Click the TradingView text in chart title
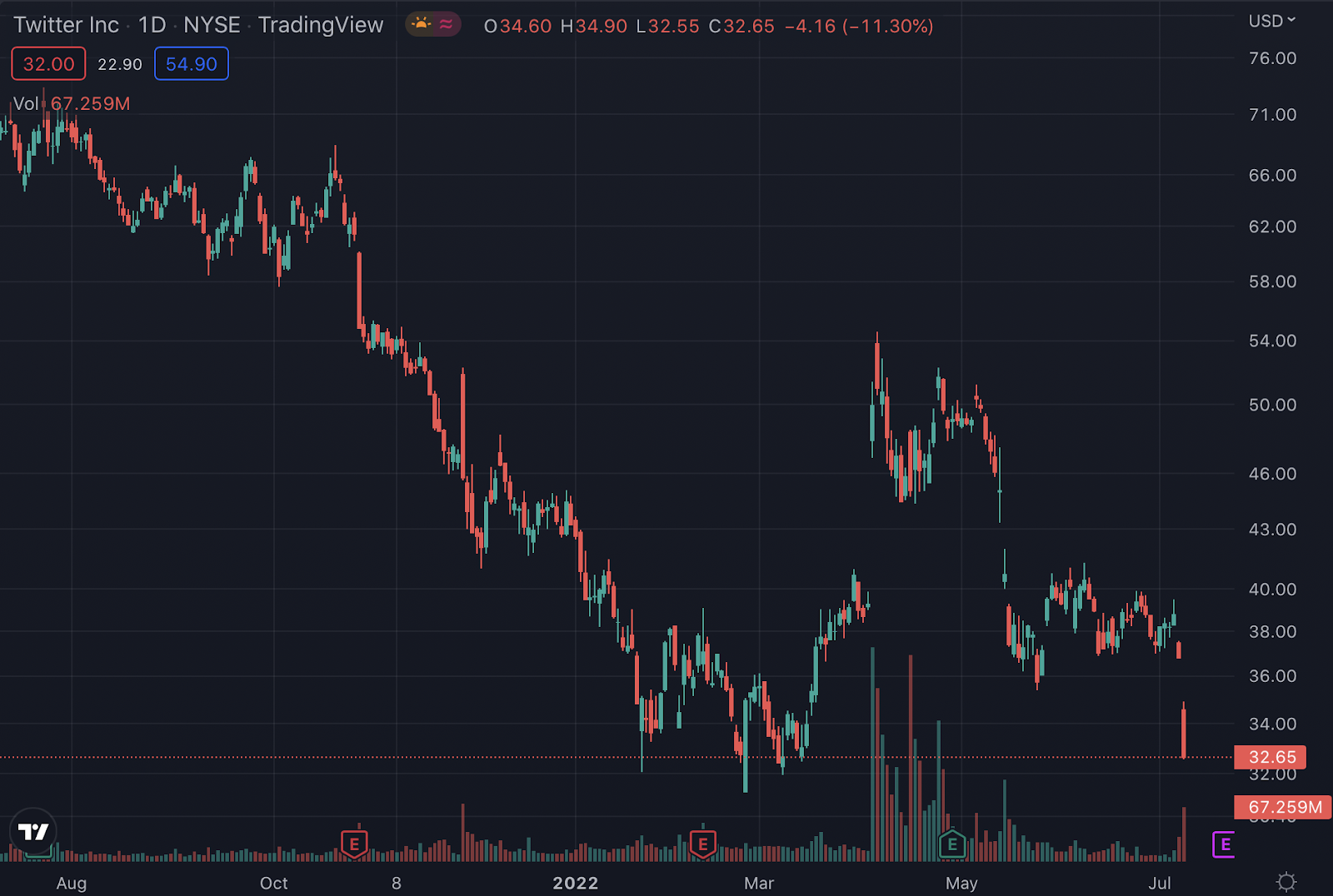 pos(321,25)
